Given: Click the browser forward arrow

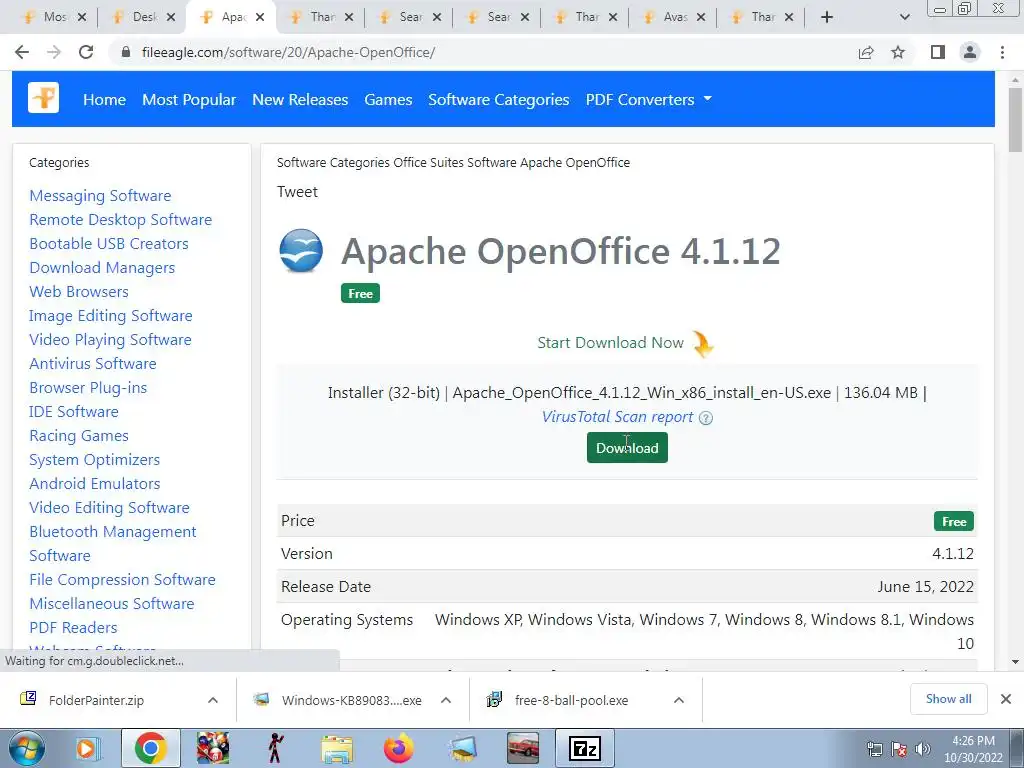Looking at the screenshot, I should (x=54, y=52).
